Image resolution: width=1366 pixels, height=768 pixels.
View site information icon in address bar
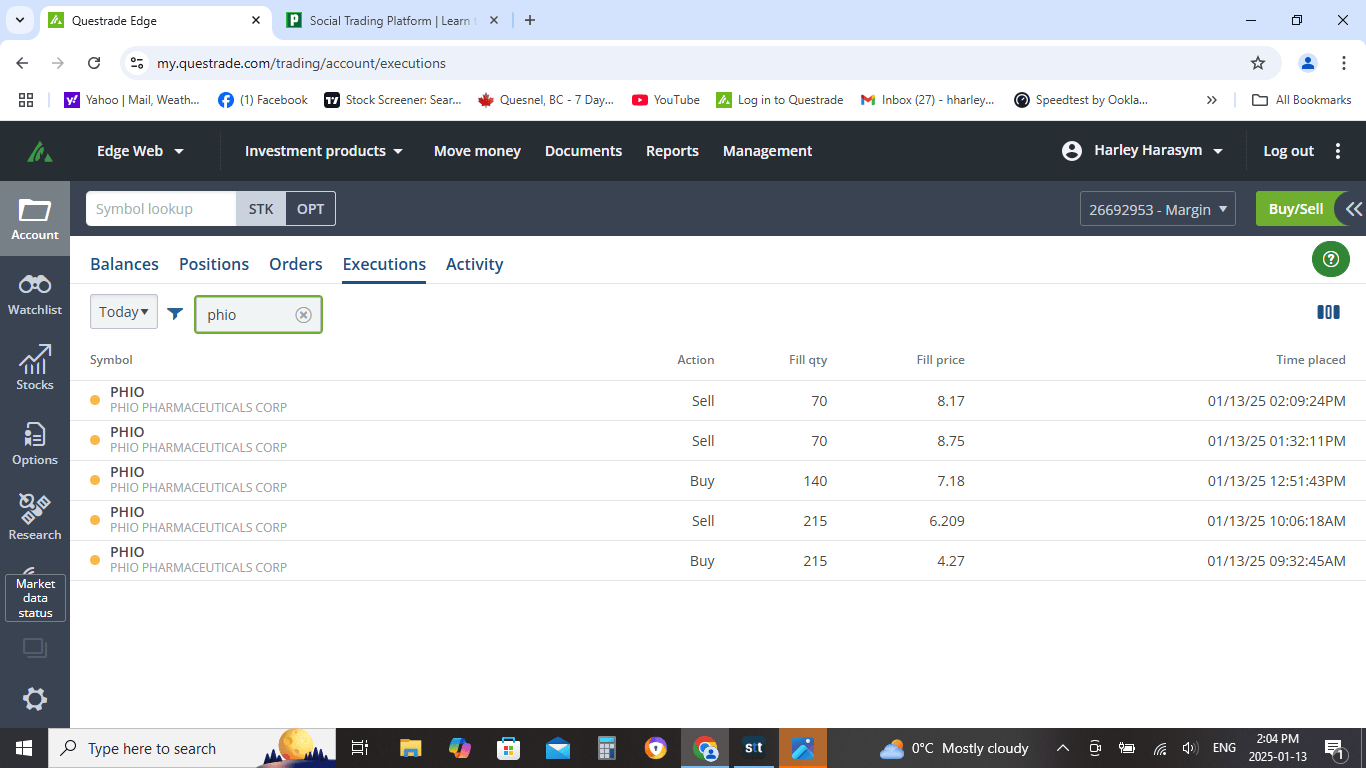point(138,63)
